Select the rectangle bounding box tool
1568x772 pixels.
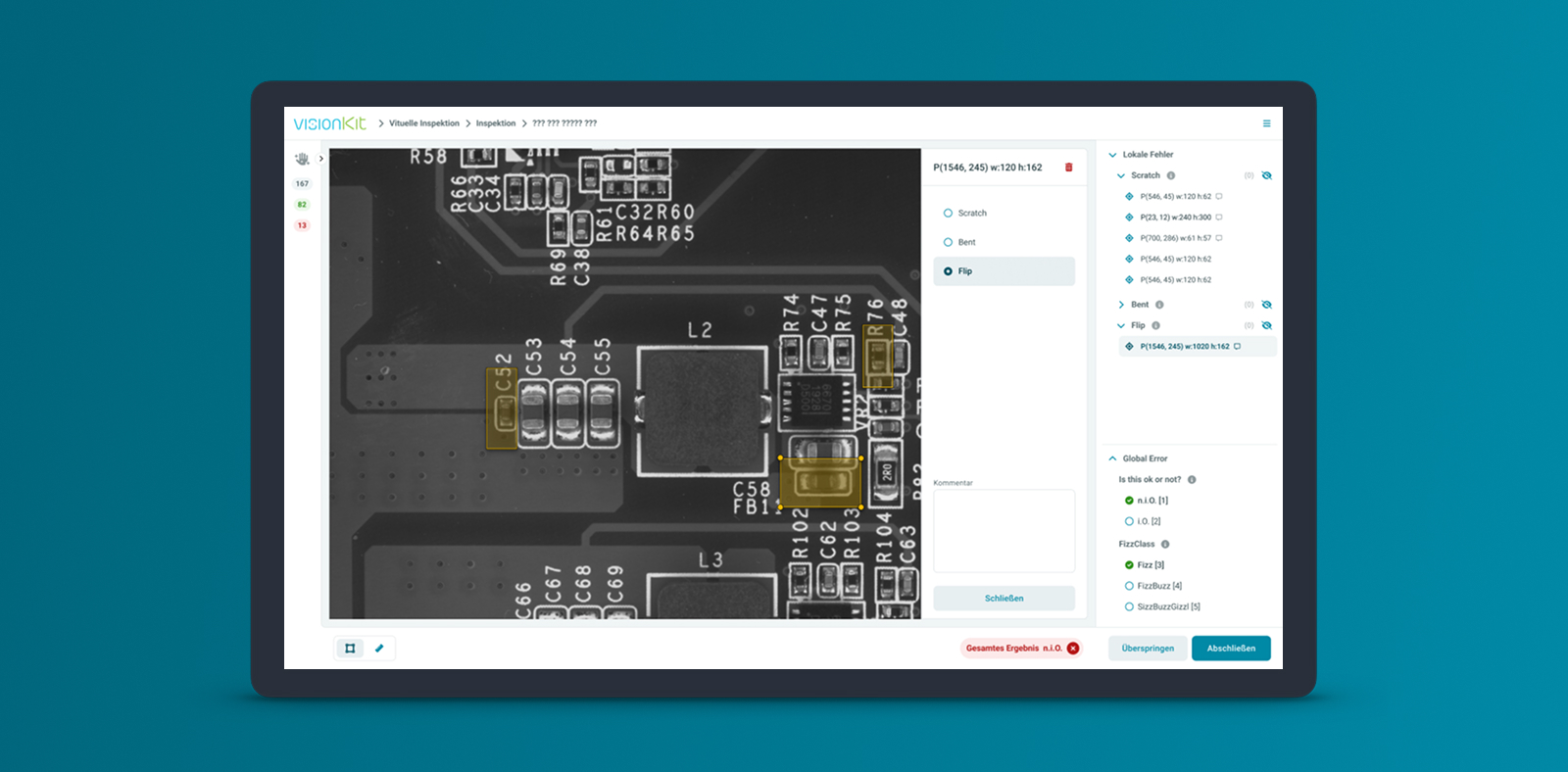[x=350, y=649]
